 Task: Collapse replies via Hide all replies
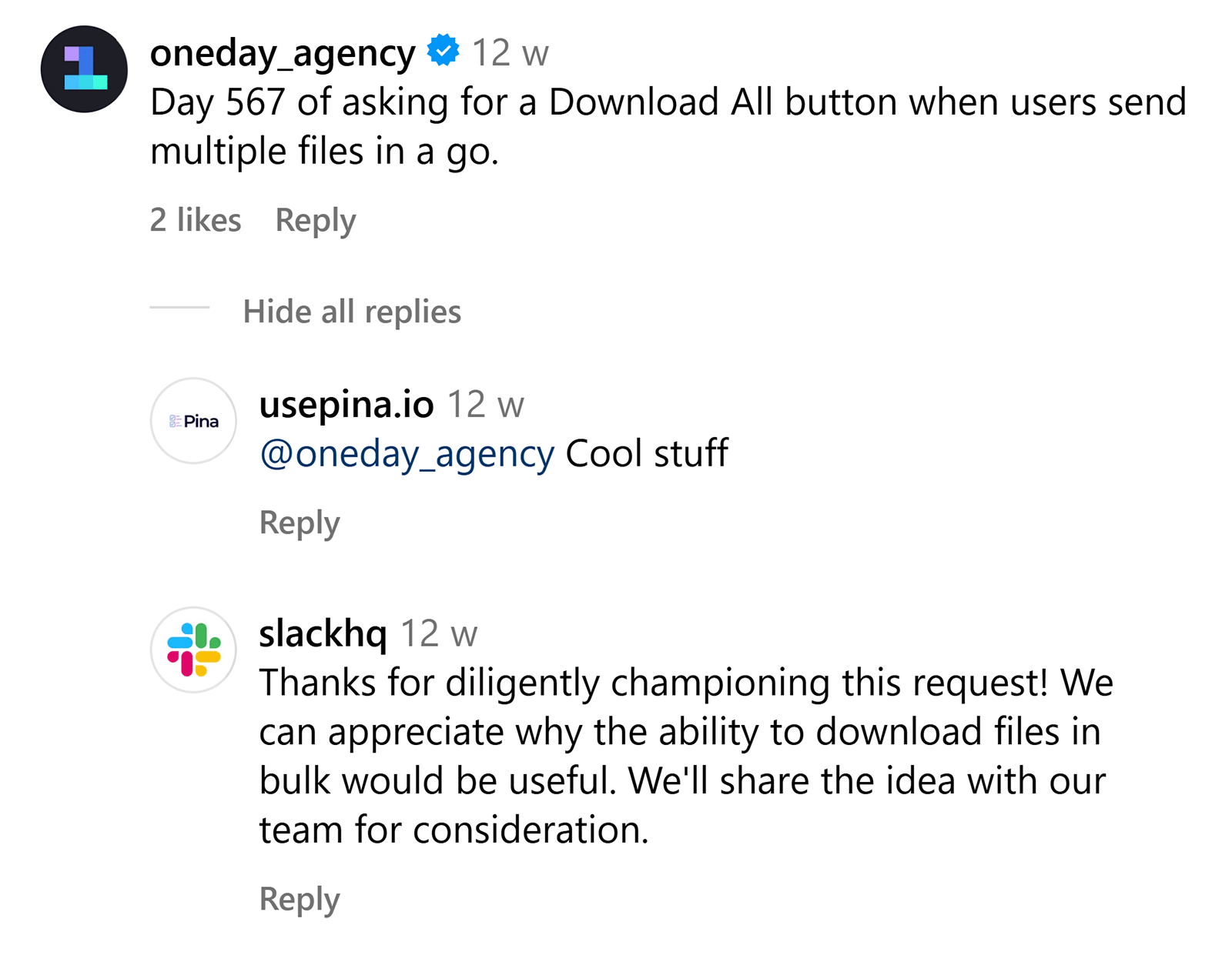coord(353,312)
